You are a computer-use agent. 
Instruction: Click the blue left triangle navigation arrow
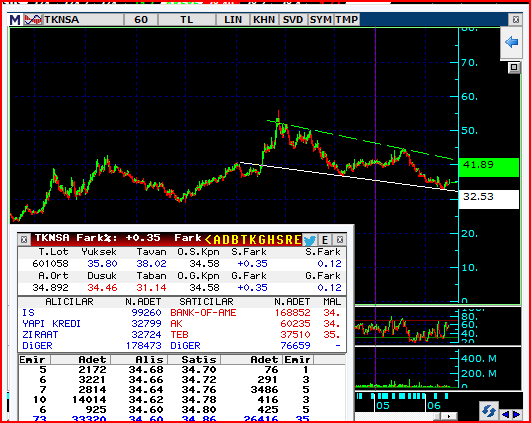pos(506,415)
